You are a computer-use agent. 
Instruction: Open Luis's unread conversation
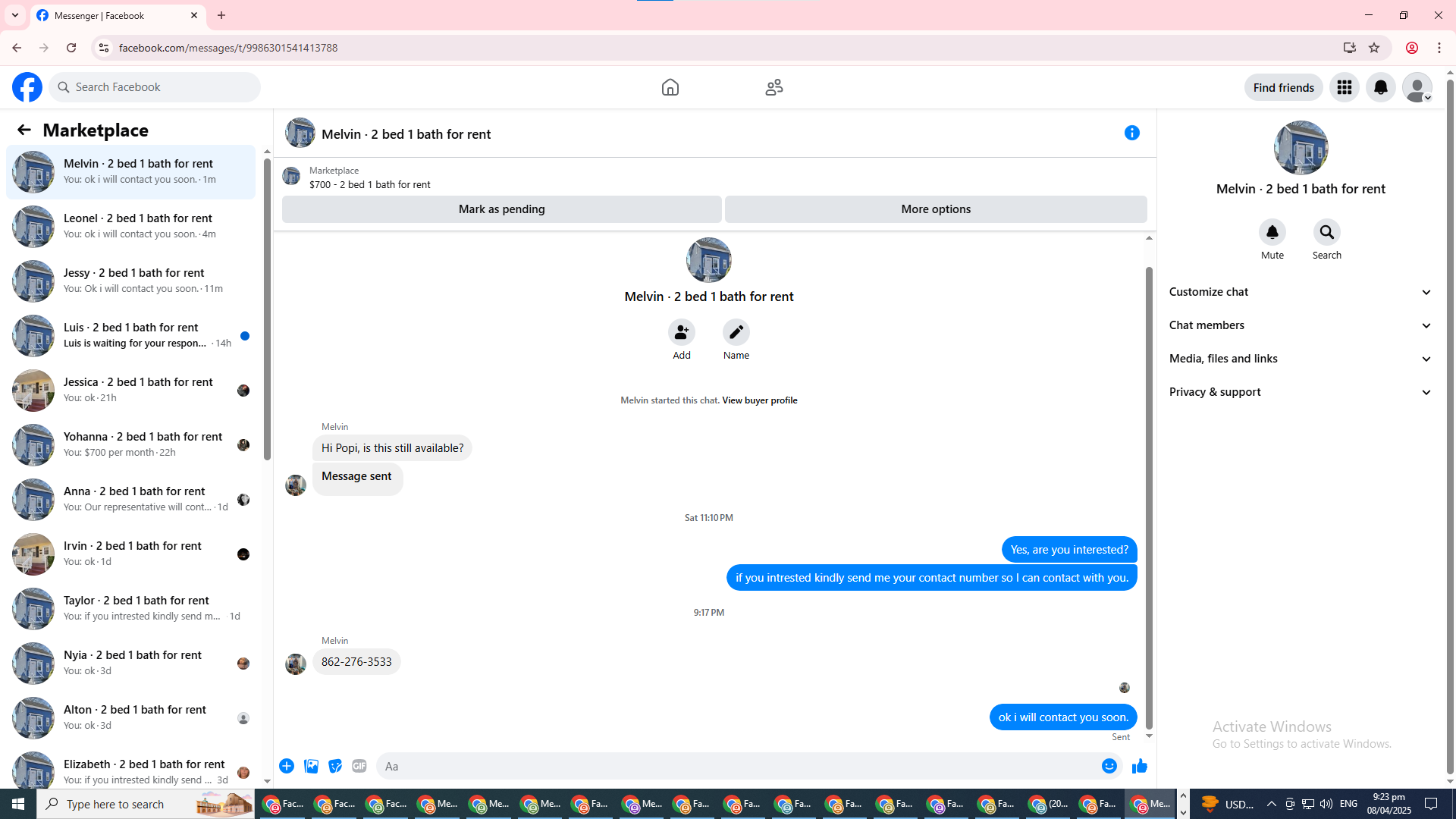click(131, 335)
